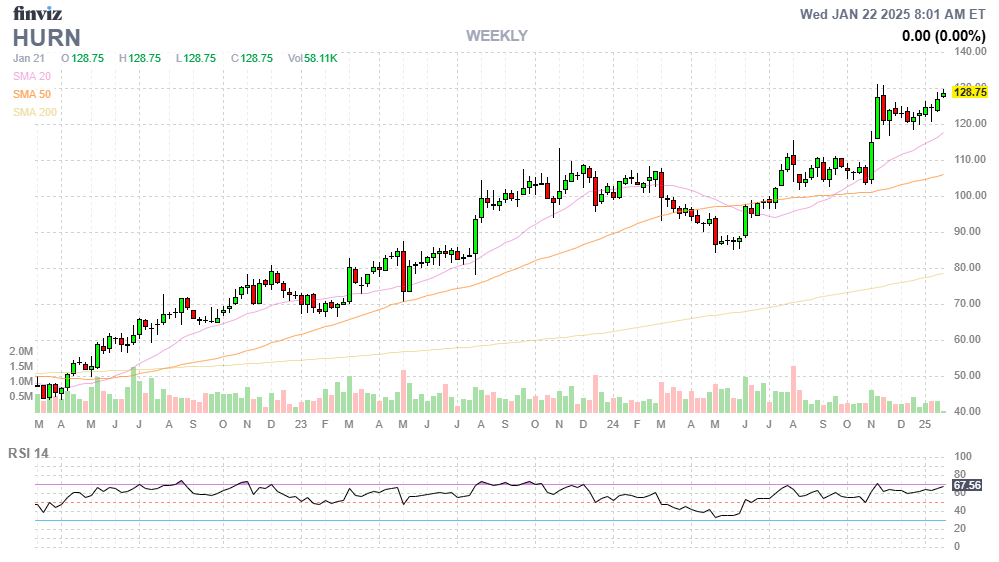Click the RSI 14 indicator label
The width and height of the screenshot is (999, 562).
(x=30, y=453)
